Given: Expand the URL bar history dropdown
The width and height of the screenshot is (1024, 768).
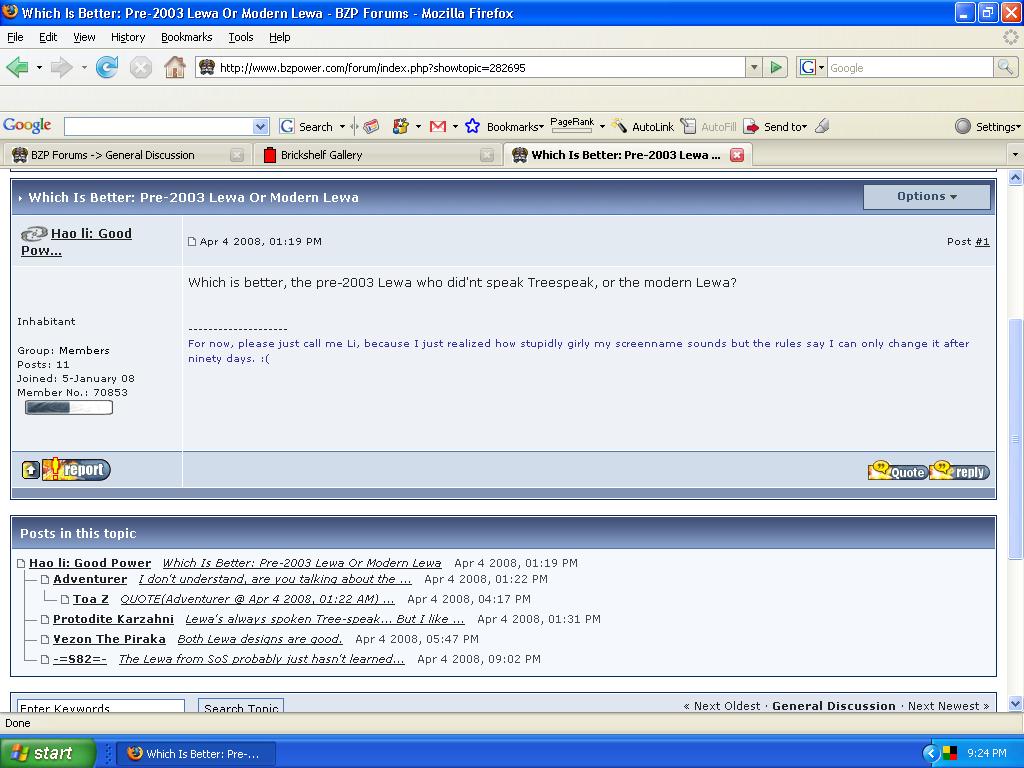Looking at the screenshot, I should [754, 67].
